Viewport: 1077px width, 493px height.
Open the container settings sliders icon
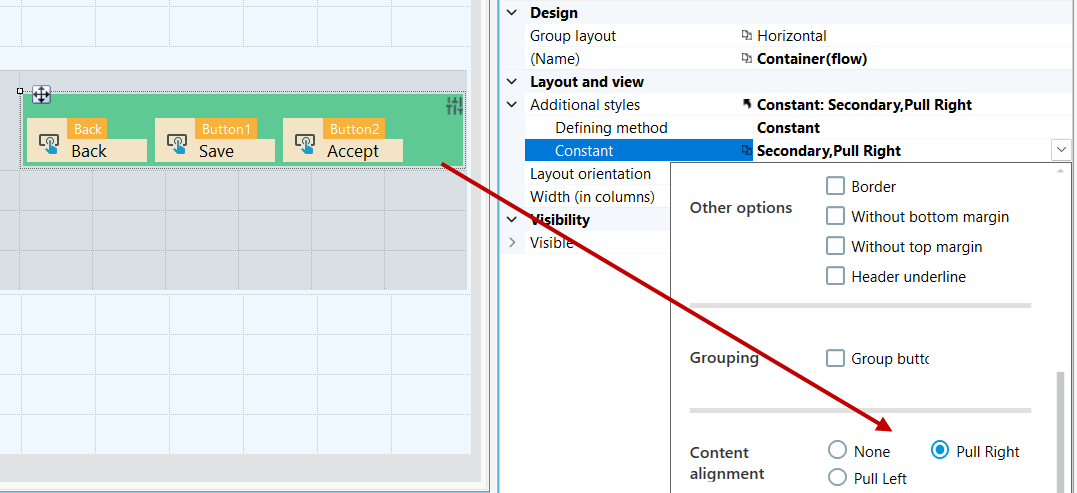(x=454, y=106)
